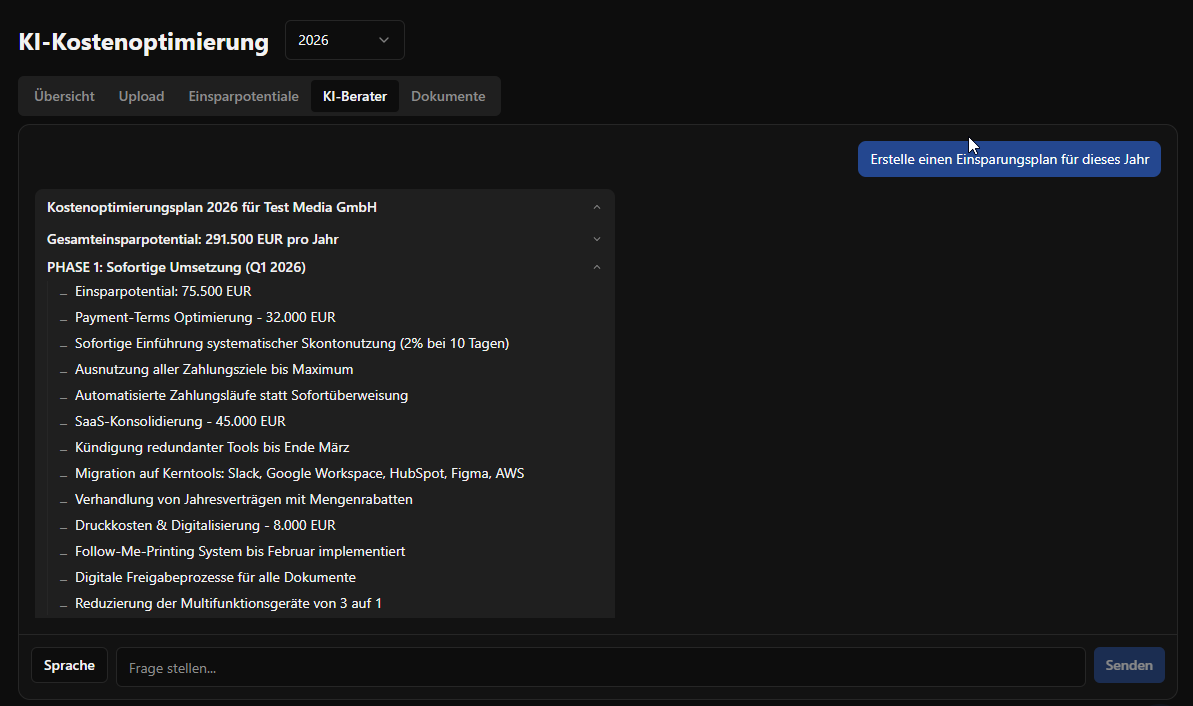
Task: Open the year dropdown showing 2026
Action: [x=344, y=40]
